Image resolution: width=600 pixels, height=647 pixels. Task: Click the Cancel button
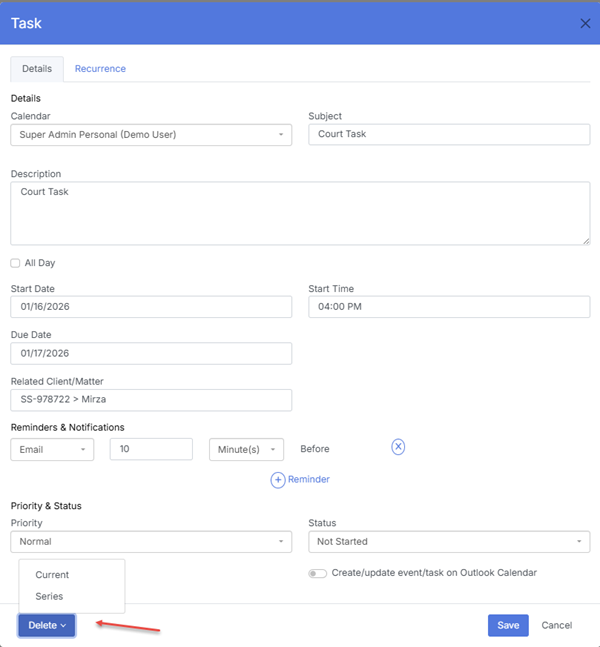pos(556,625)
